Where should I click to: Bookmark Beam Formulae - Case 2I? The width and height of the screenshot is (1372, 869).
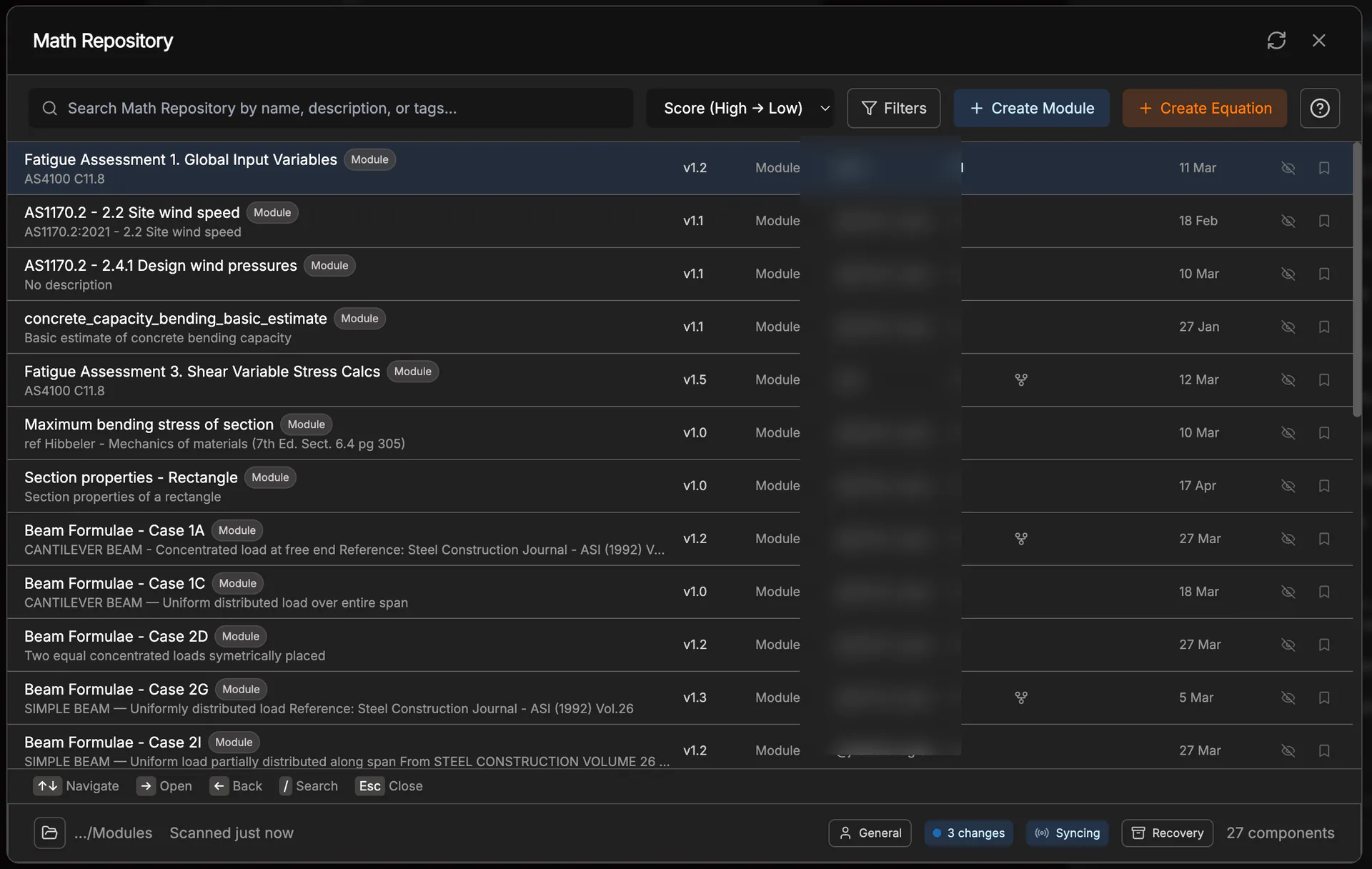1324,750
